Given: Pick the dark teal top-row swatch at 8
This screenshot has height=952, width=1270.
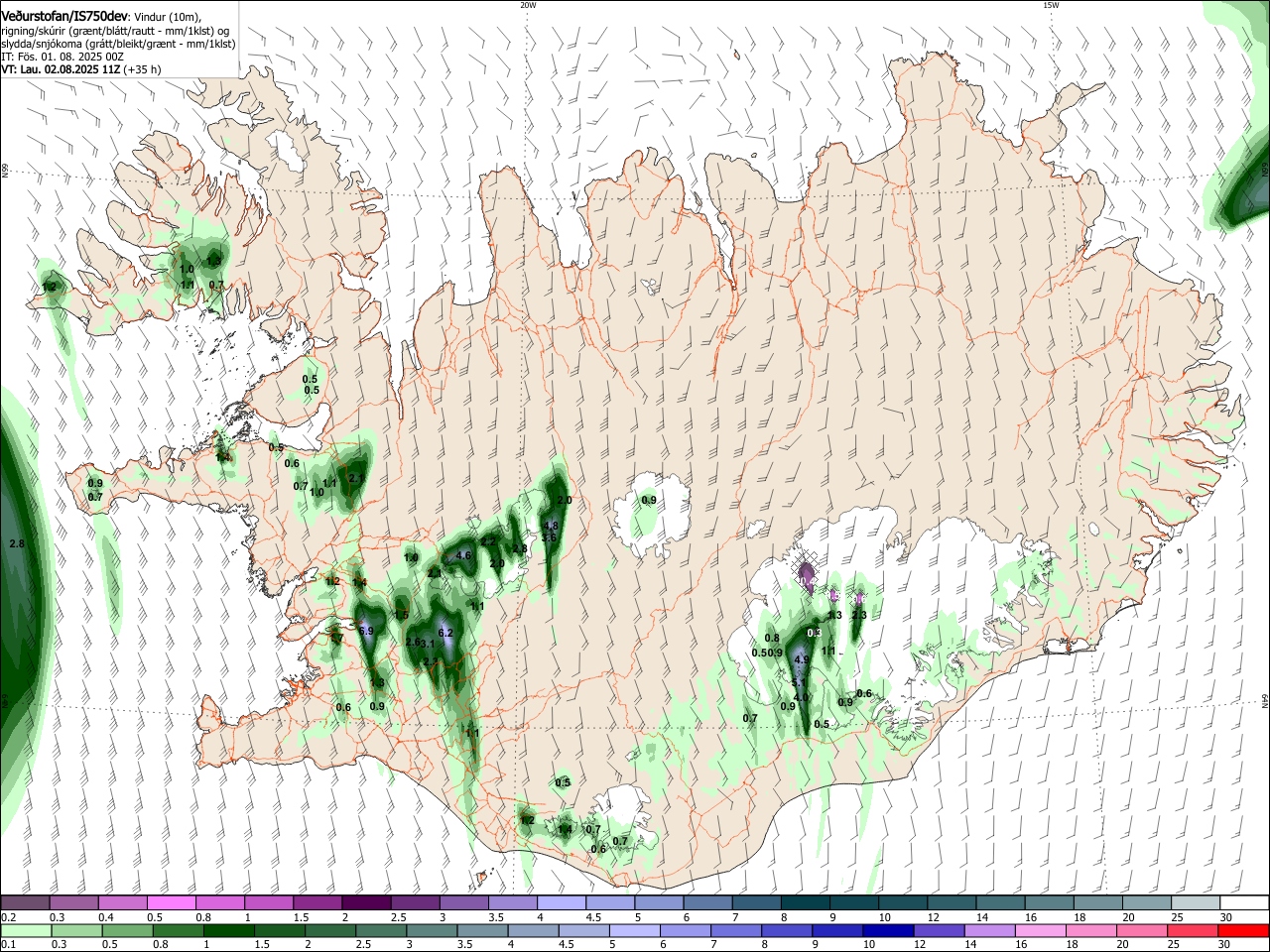Looking at the screenshot, I should [x=805, y=902].
